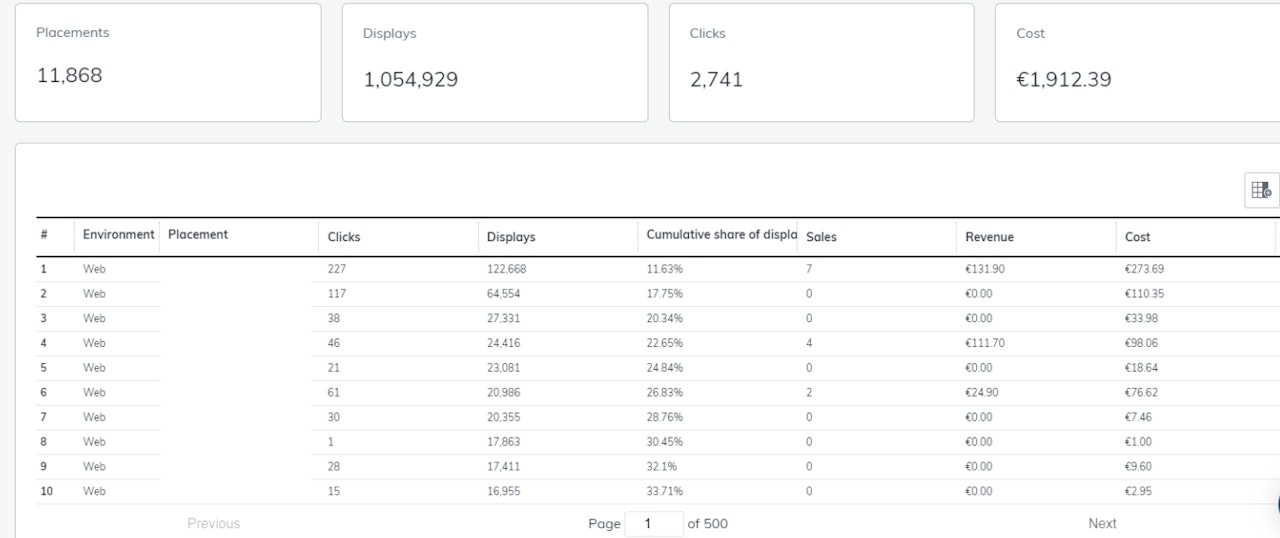This screenshot has width=1280, height=538.
Task: Go to the Next page
Action: point(1102,523)
